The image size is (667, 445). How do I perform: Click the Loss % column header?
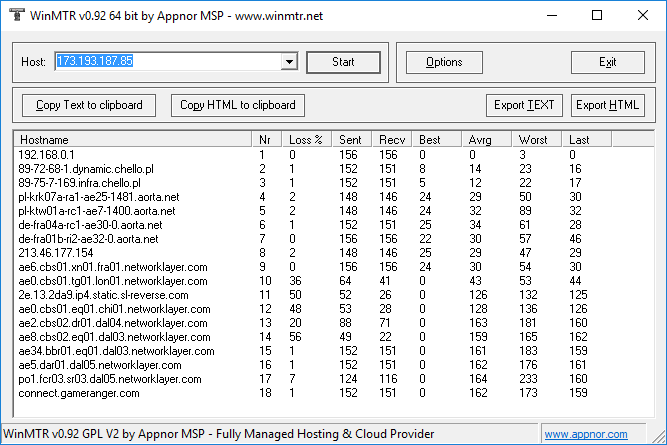306,140
